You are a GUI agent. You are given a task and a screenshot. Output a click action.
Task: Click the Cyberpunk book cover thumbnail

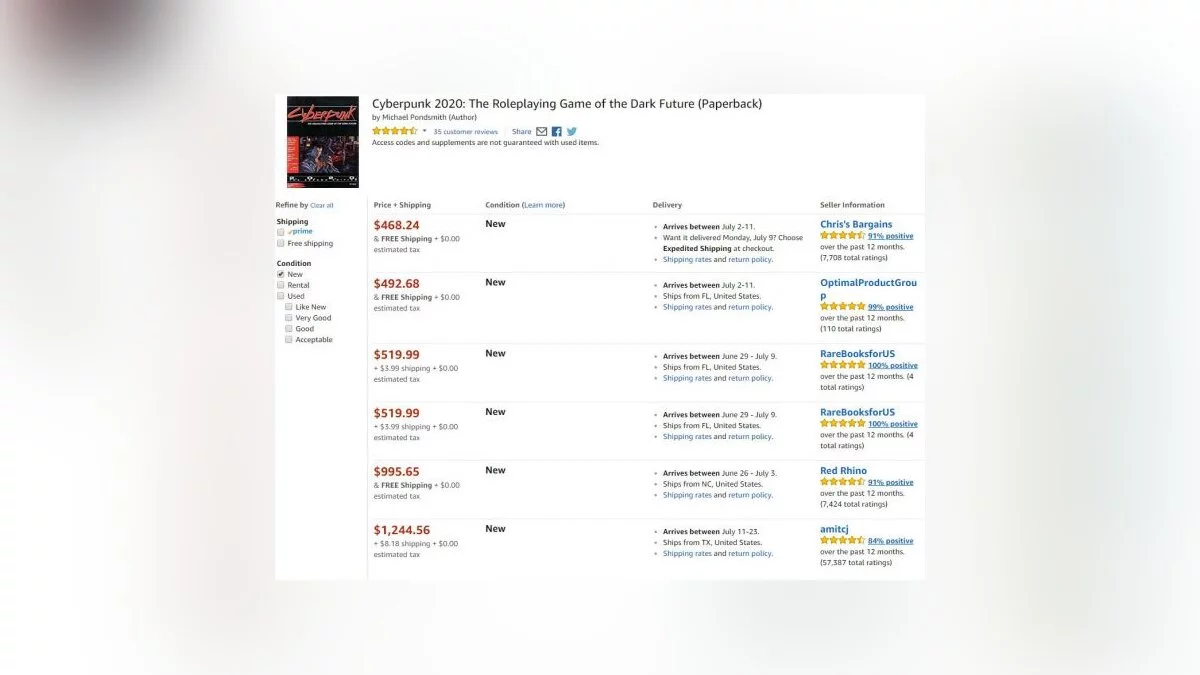(x=322, y=141)
